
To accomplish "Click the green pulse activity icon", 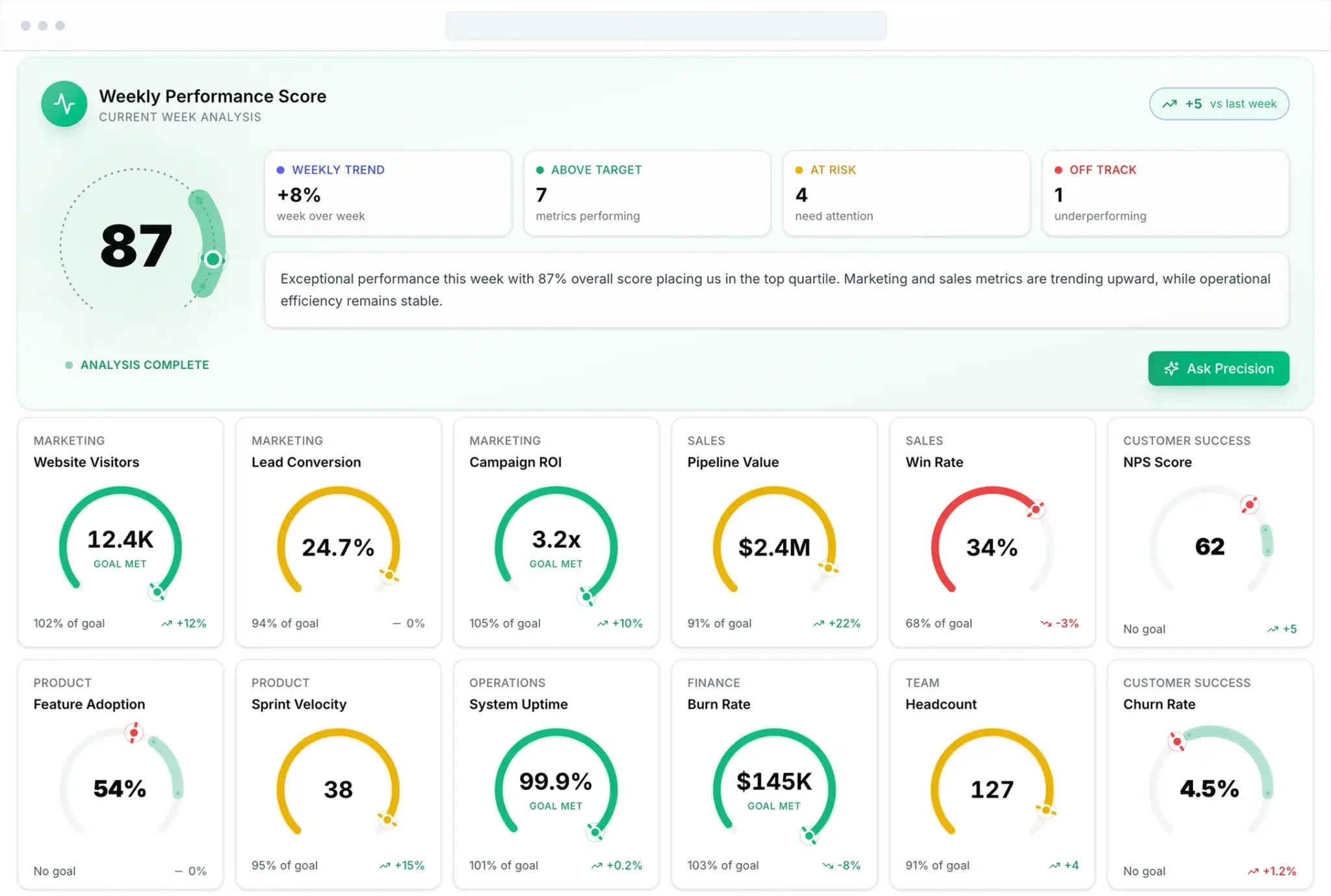I will point(64,103).
